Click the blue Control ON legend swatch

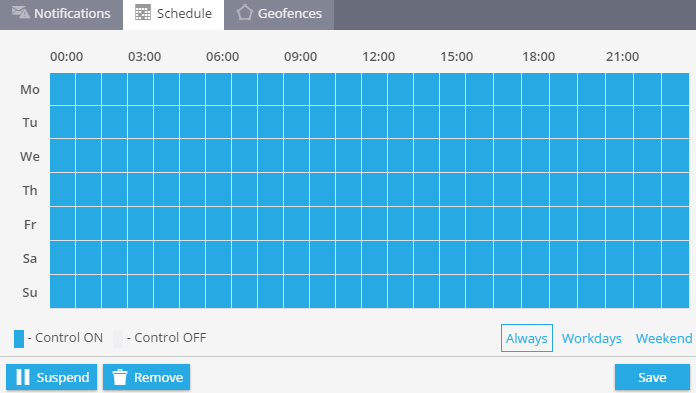(x=19, y=339)
